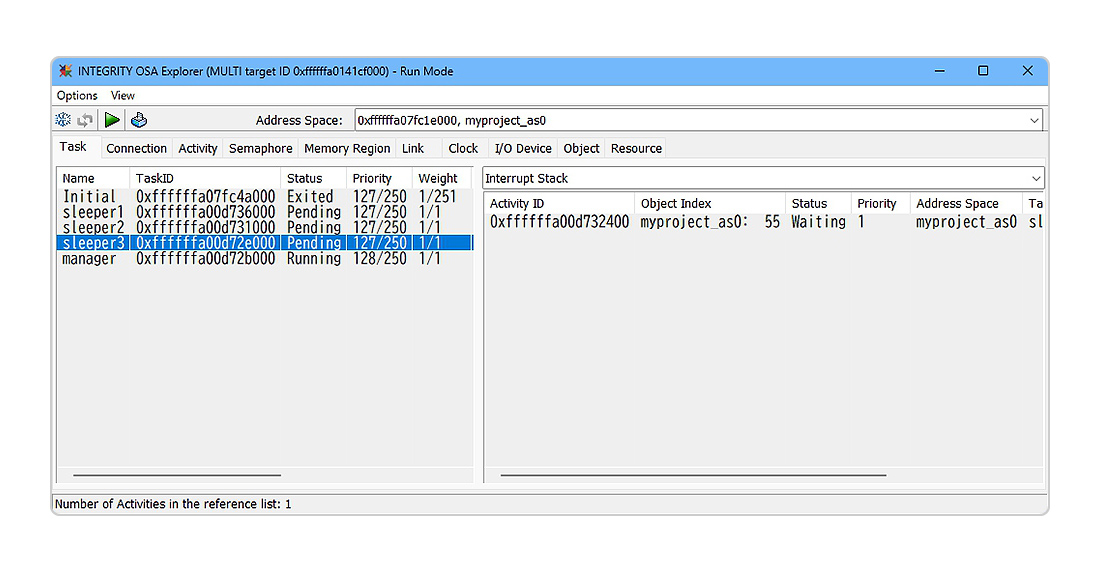Select the sleeper3 task row

[x=264, y=243]
